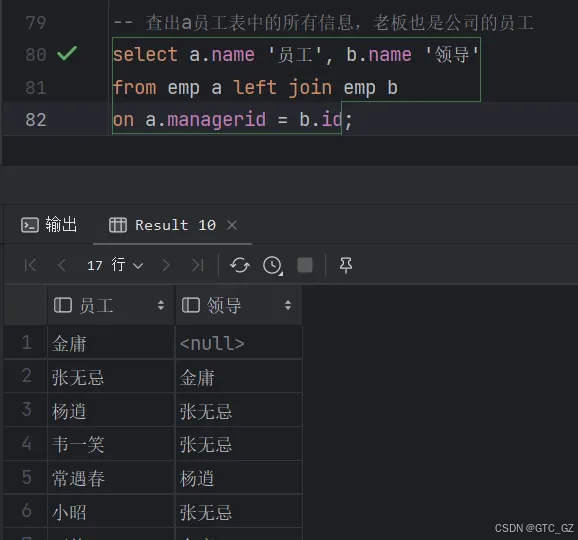Click the 小昭 employee cell

(x=111, y=511)
